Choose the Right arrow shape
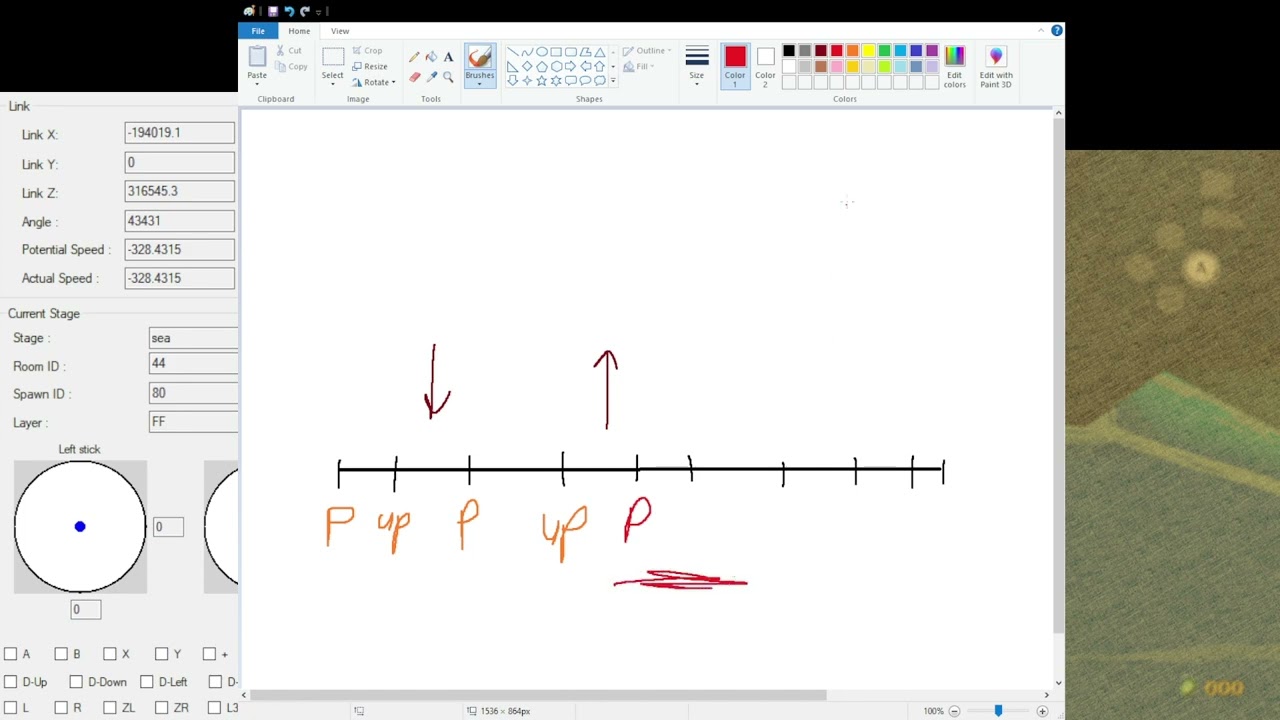The width and height of the screenshot is (1280, 720). tap(571, 67)
